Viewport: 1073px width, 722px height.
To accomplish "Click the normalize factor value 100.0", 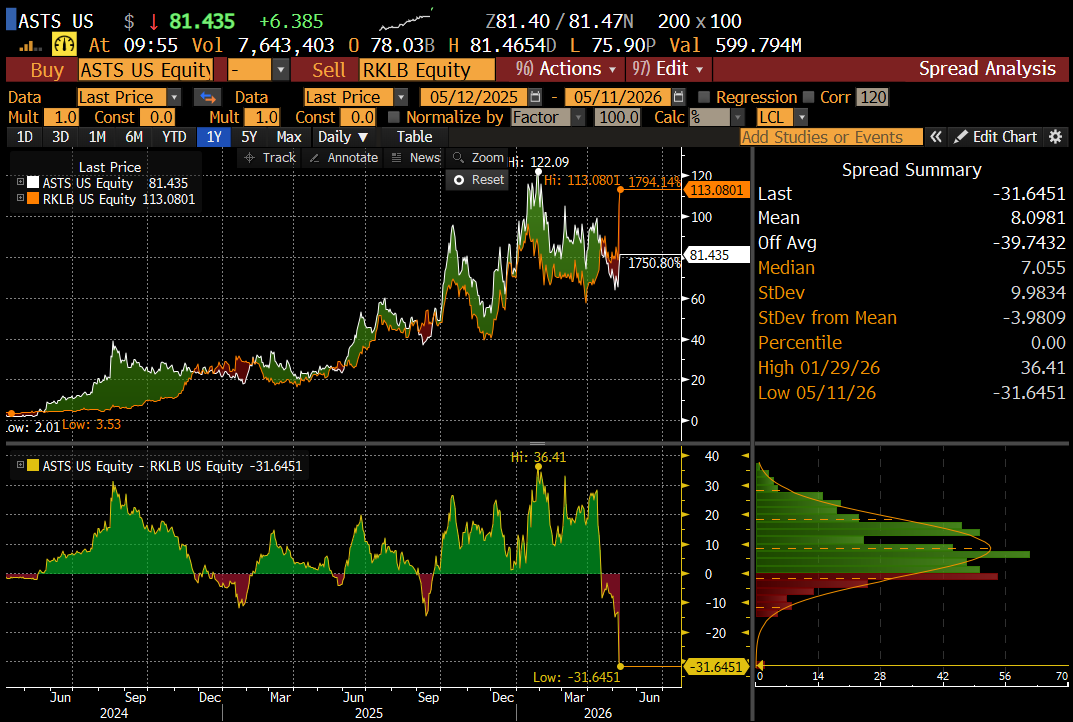I will pos(618,117).
